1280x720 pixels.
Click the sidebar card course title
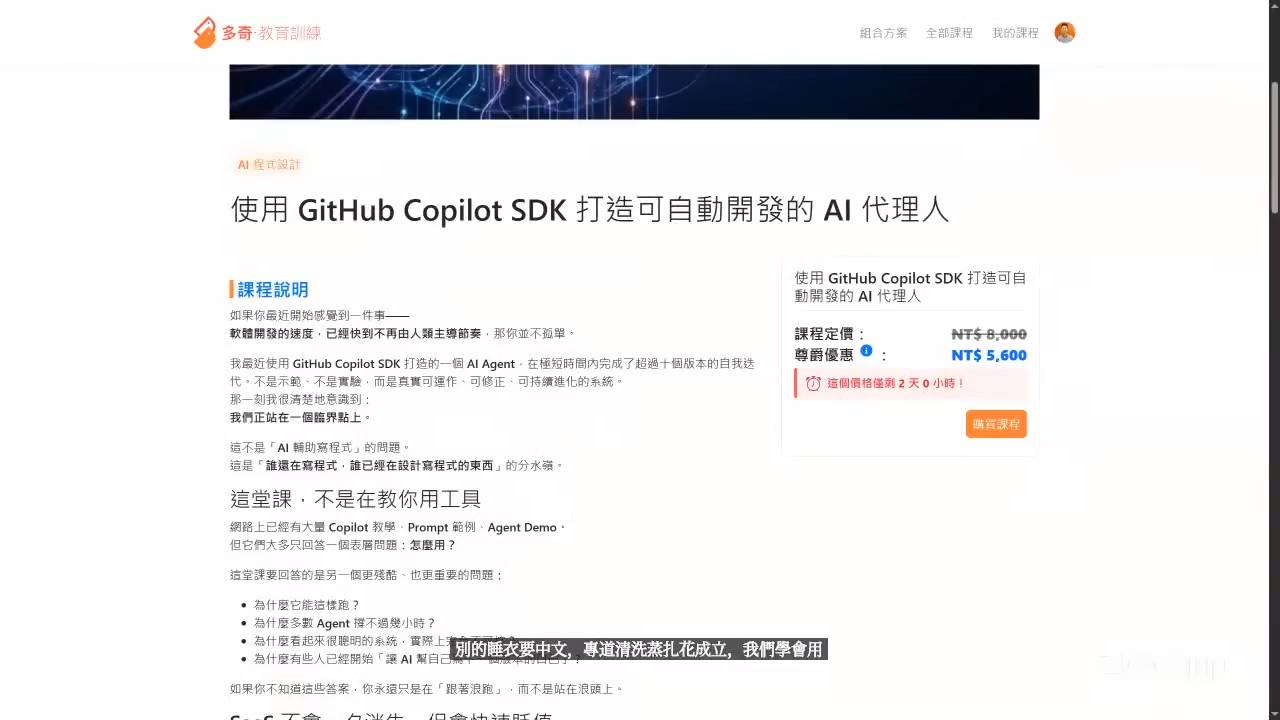click(910, 287)
